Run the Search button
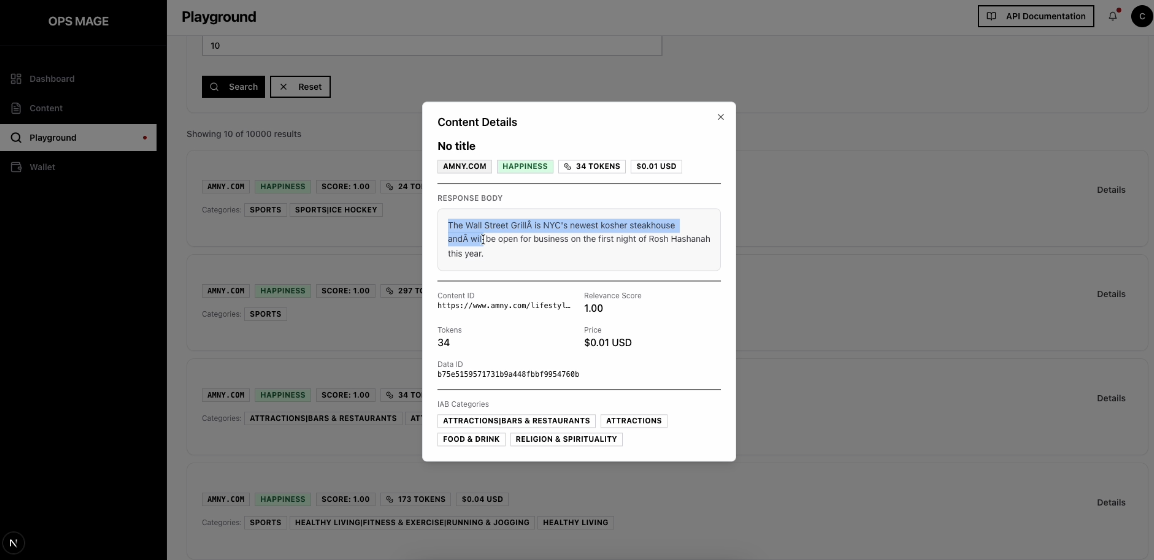Viewport: 1154px width, 560px height. pos(233,87)
